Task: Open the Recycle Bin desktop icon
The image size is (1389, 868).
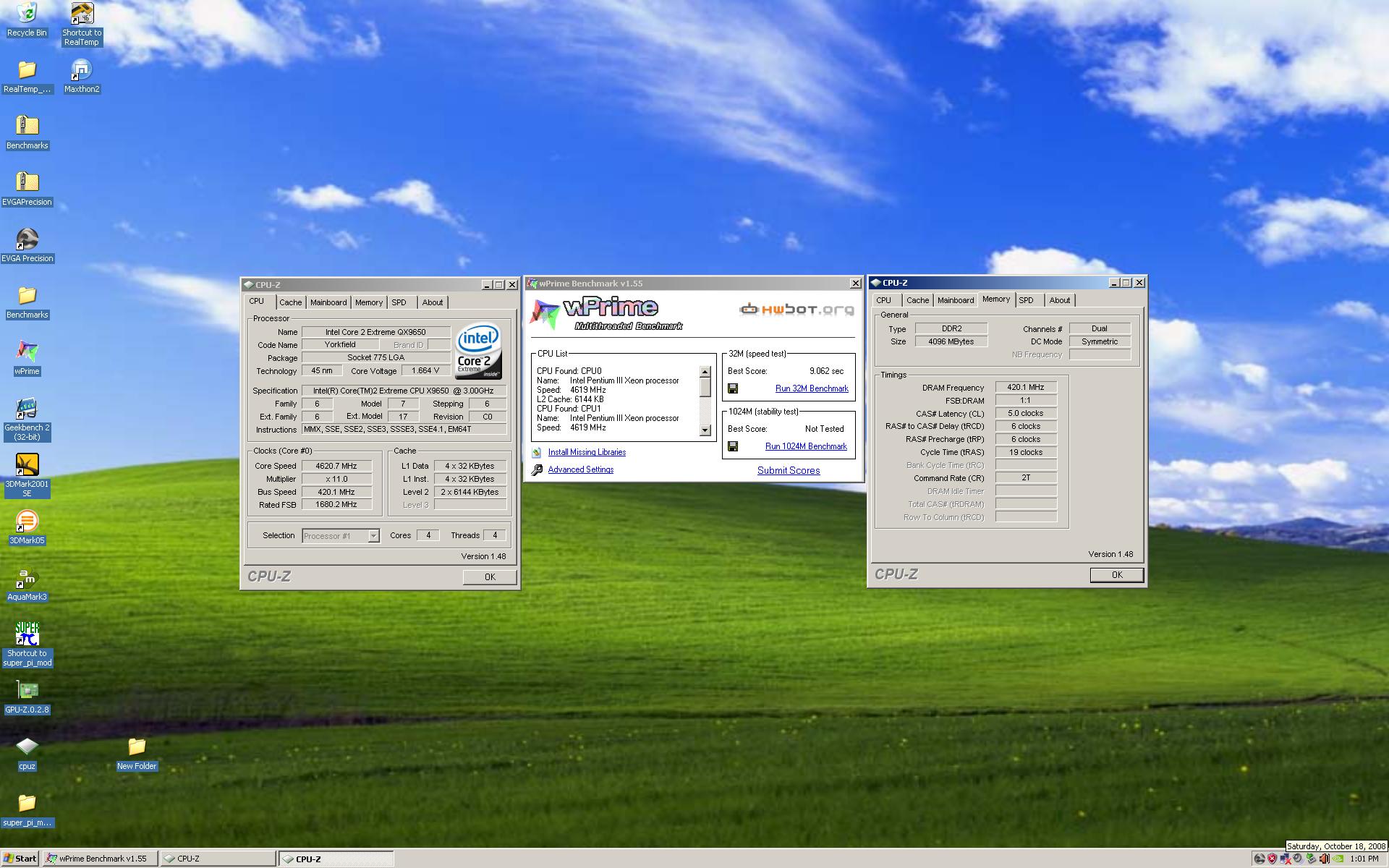Action: point(27,20)
